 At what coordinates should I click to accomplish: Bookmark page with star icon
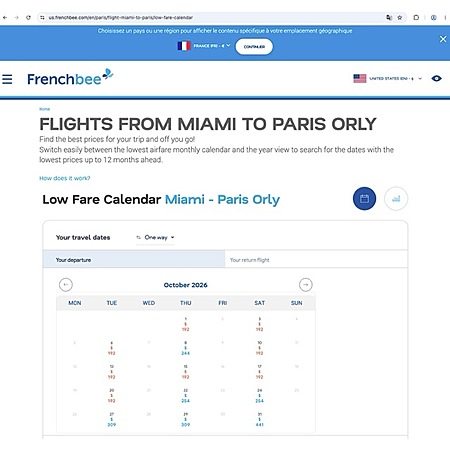[x=400, y=18]
